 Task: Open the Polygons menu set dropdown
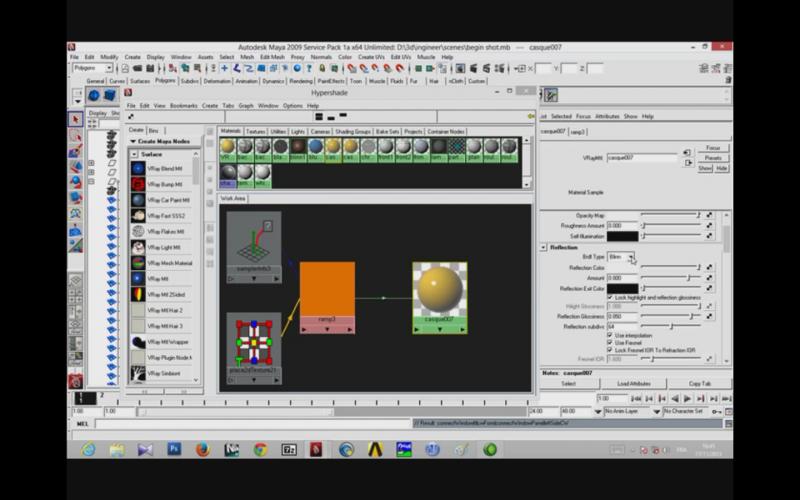point(92,68)
